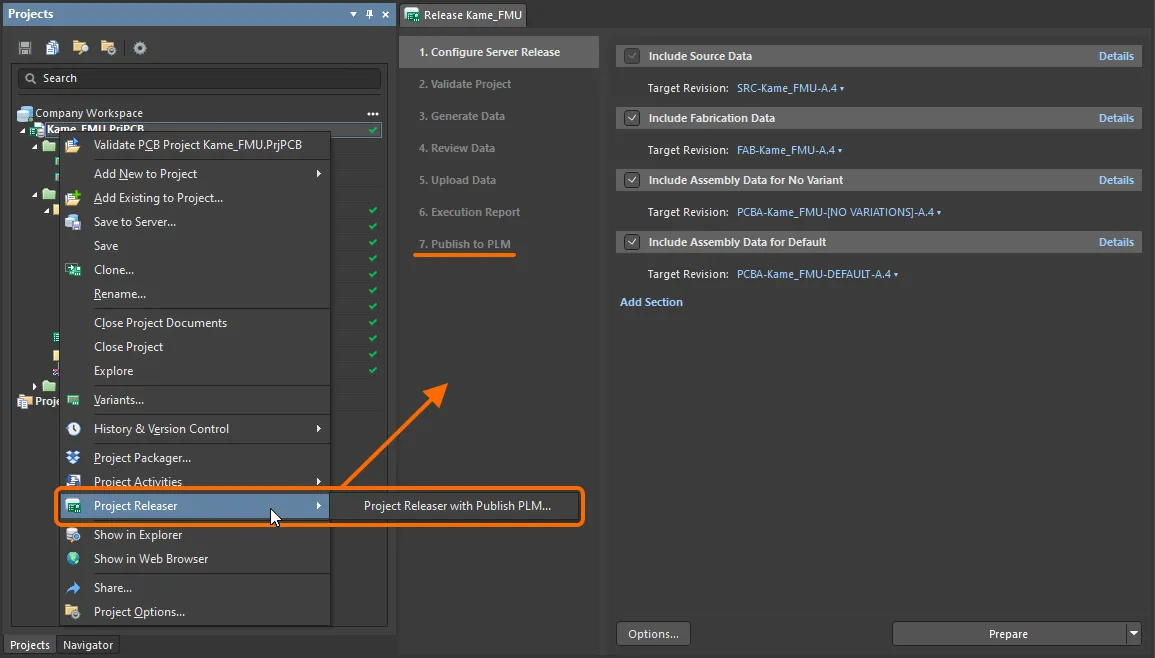Disable Include Assembly Data for Default
The height and width of the screenshot is (658, 1155).
631,242
